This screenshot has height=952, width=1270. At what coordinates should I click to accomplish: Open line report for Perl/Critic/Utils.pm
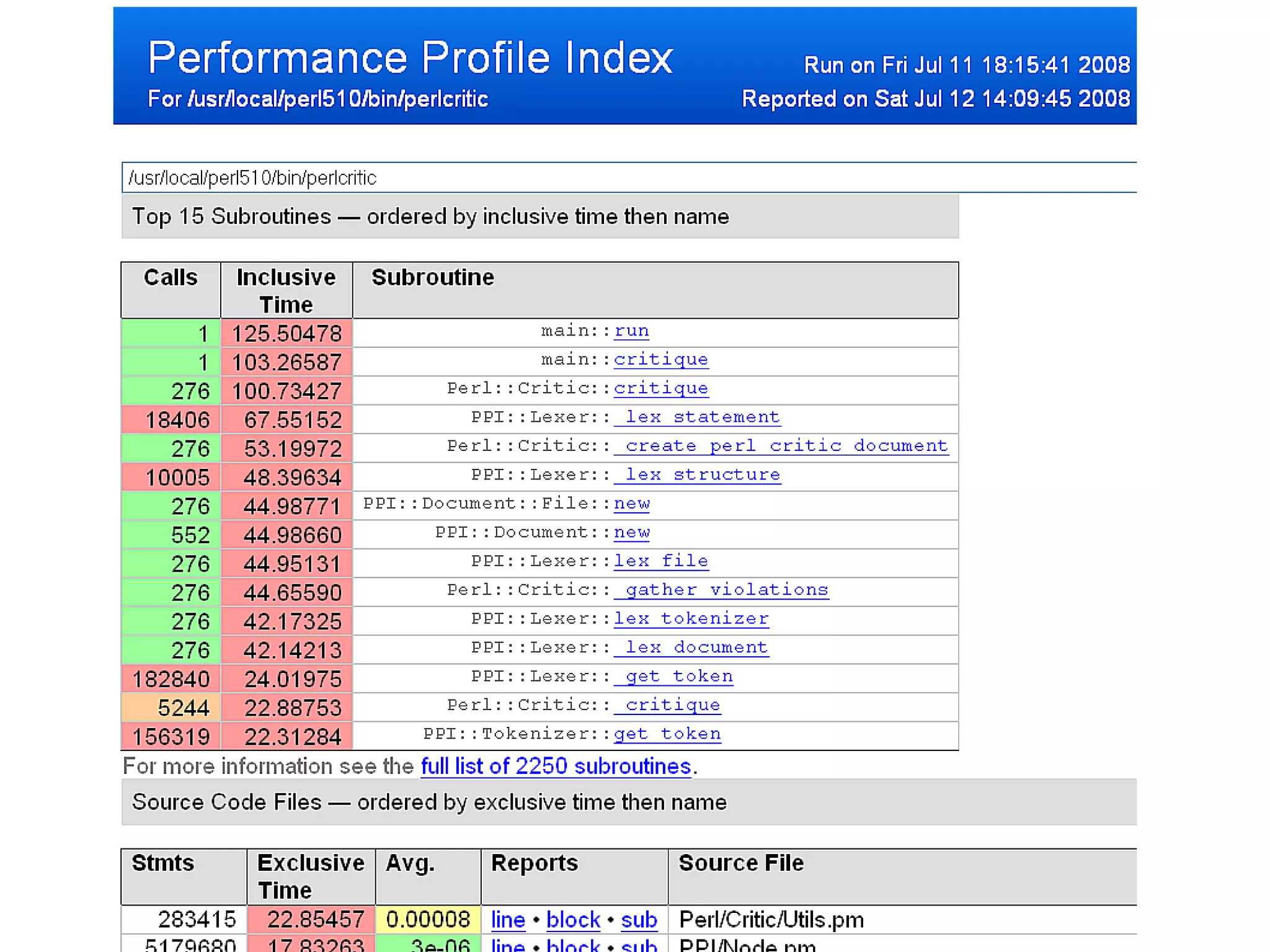point(507,920)
